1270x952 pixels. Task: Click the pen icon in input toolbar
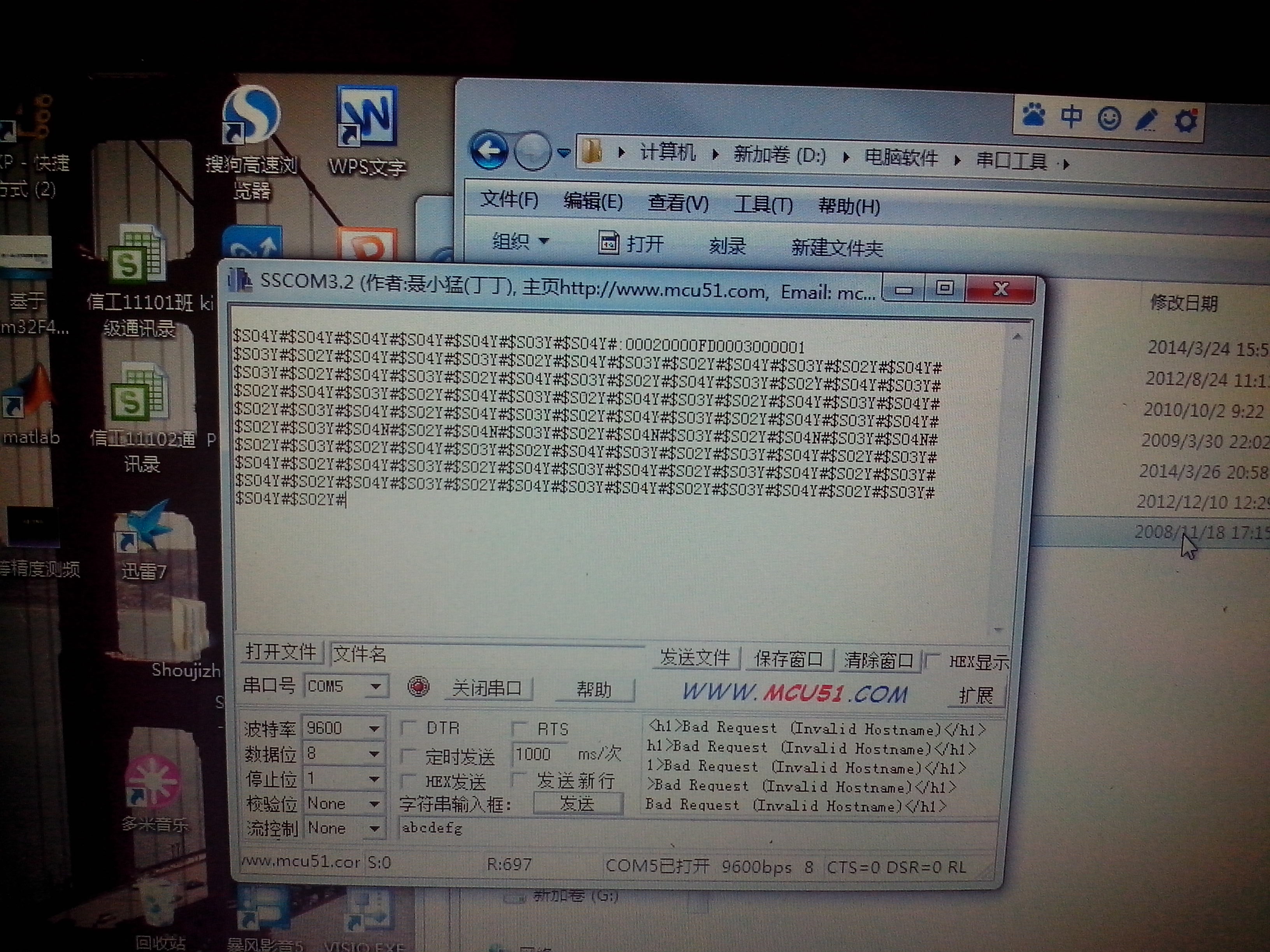[x=1147, y=120]
